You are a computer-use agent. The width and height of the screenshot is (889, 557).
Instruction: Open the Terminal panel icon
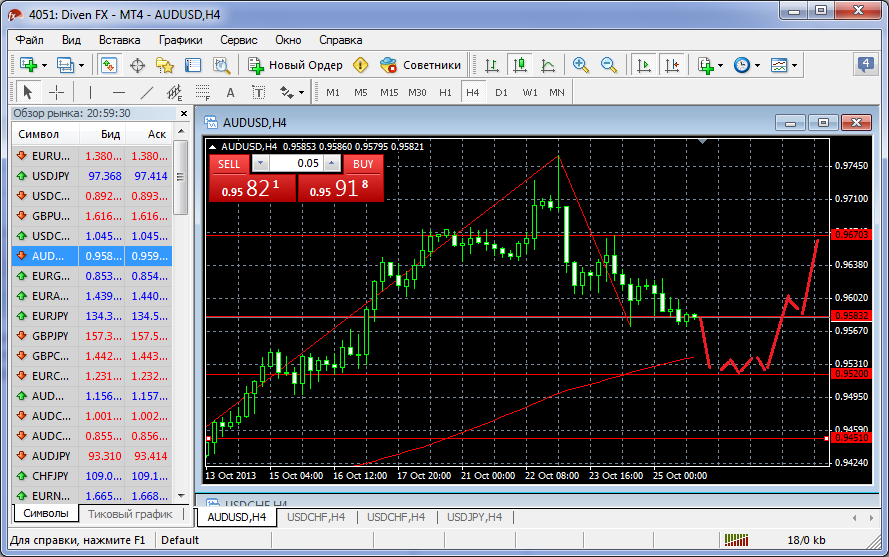point(193,65)
